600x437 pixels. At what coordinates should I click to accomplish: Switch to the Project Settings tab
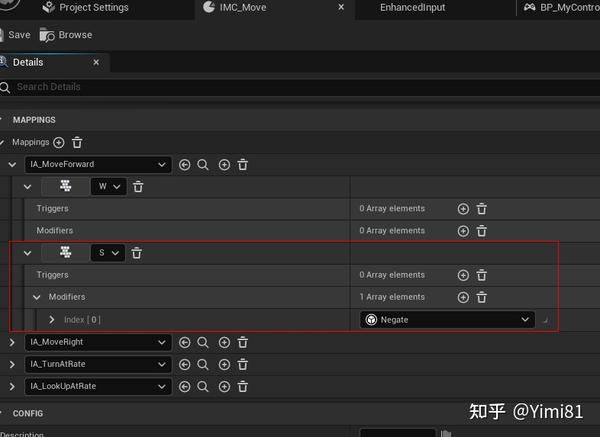coord(85,7)
